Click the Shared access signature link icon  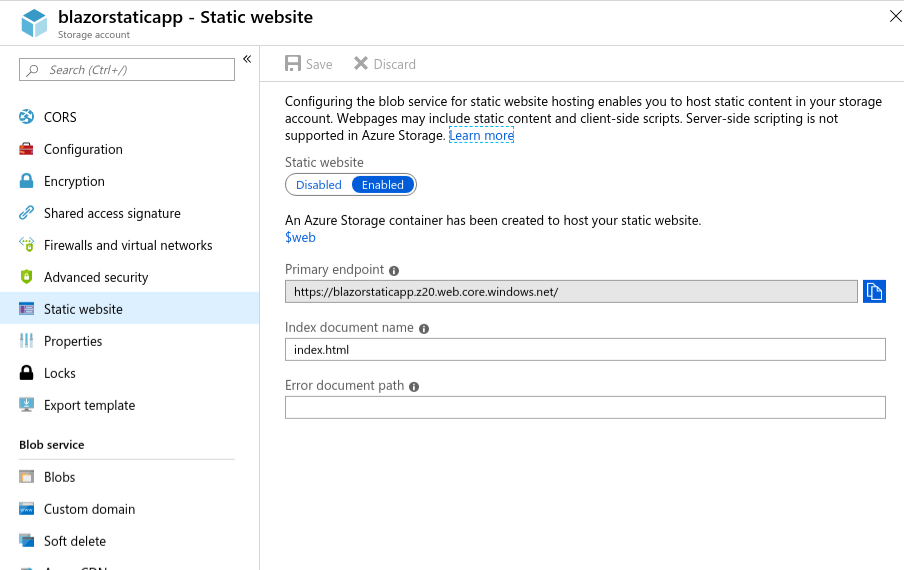[26, 213]
